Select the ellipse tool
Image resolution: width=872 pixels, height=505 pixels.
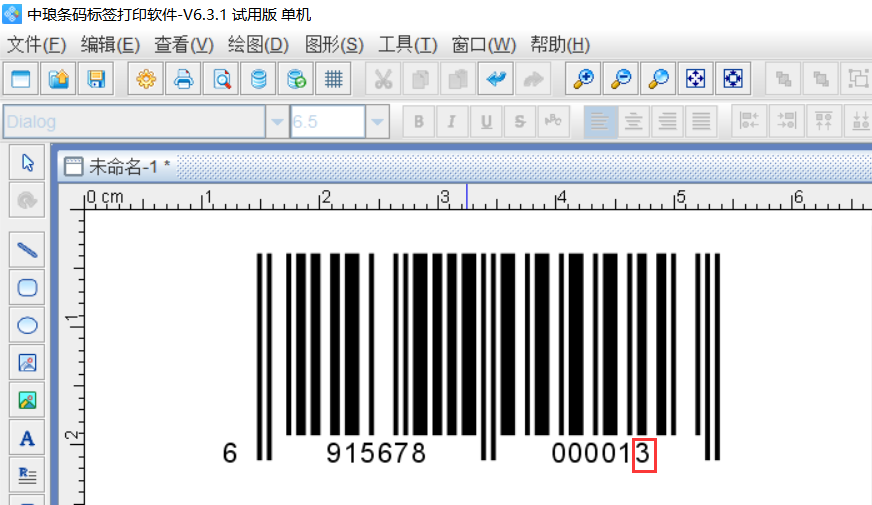click(x=27, y=325)
